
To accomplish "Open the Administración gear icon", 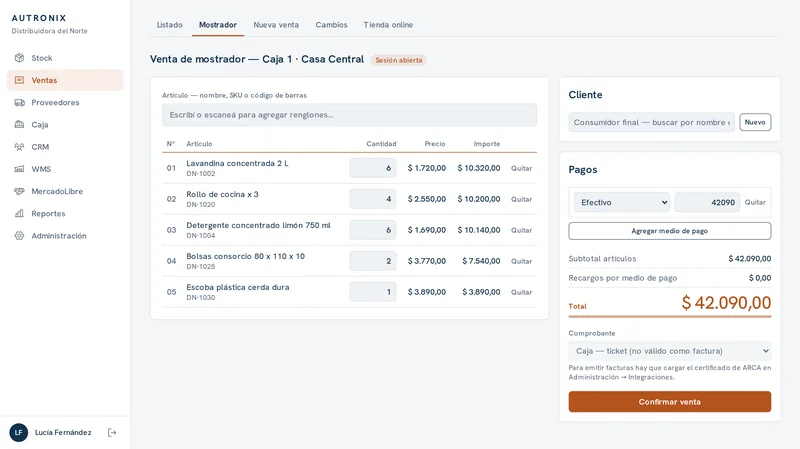I will (x=19, y=236).
